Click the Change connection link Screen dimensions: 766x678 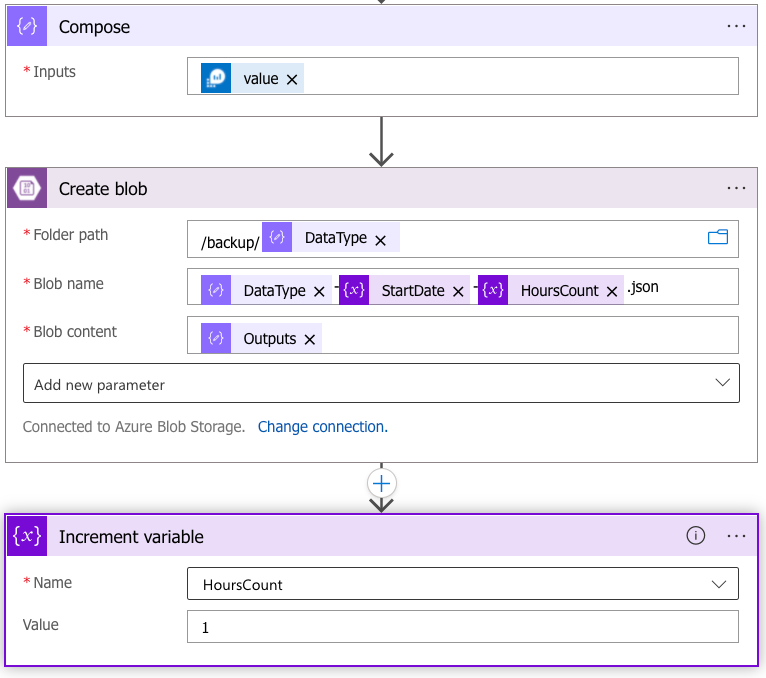322,427
